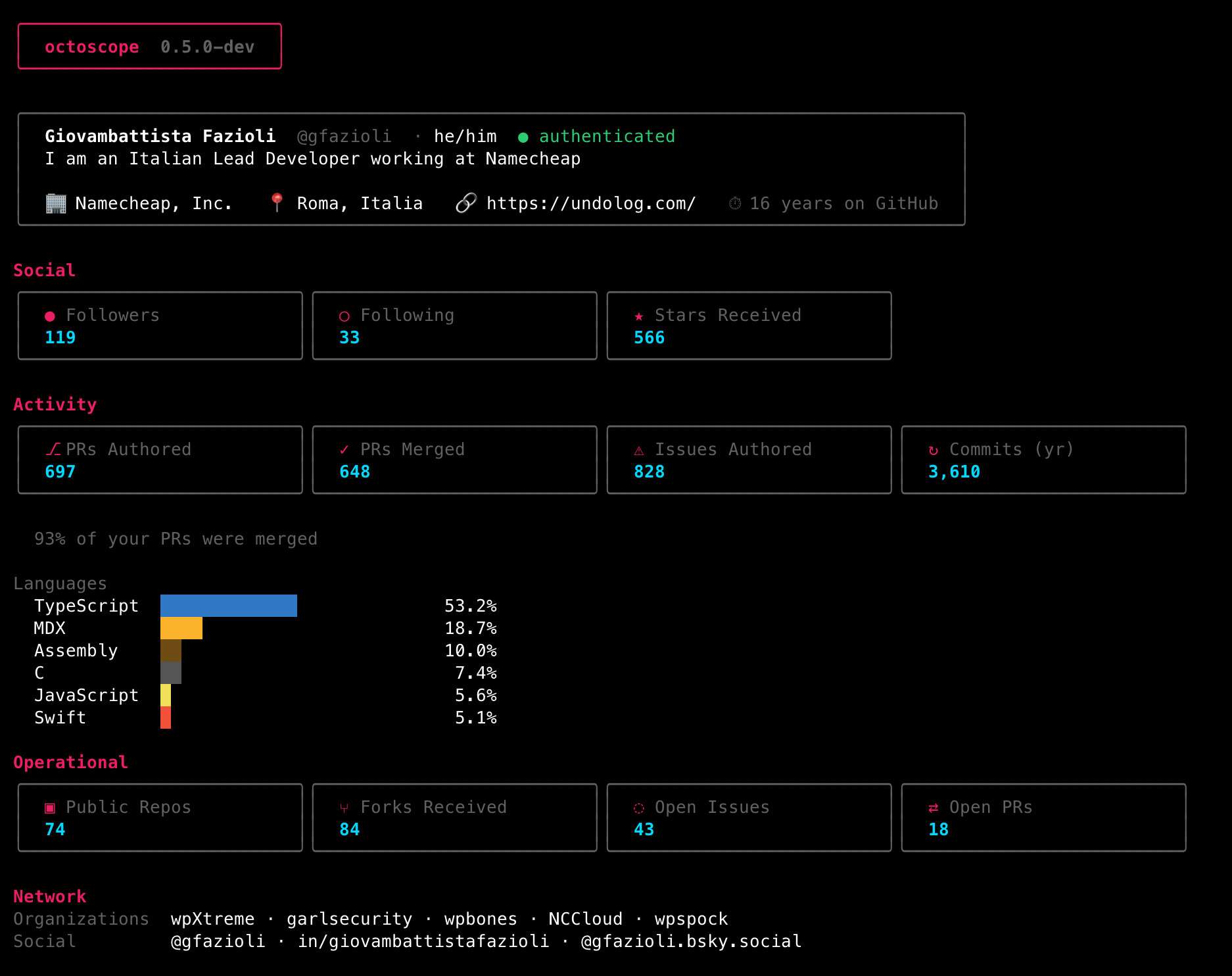Click the star icon on Stars Received card
This screenshot has width=1232, height=976.
(x=638, y=316)
